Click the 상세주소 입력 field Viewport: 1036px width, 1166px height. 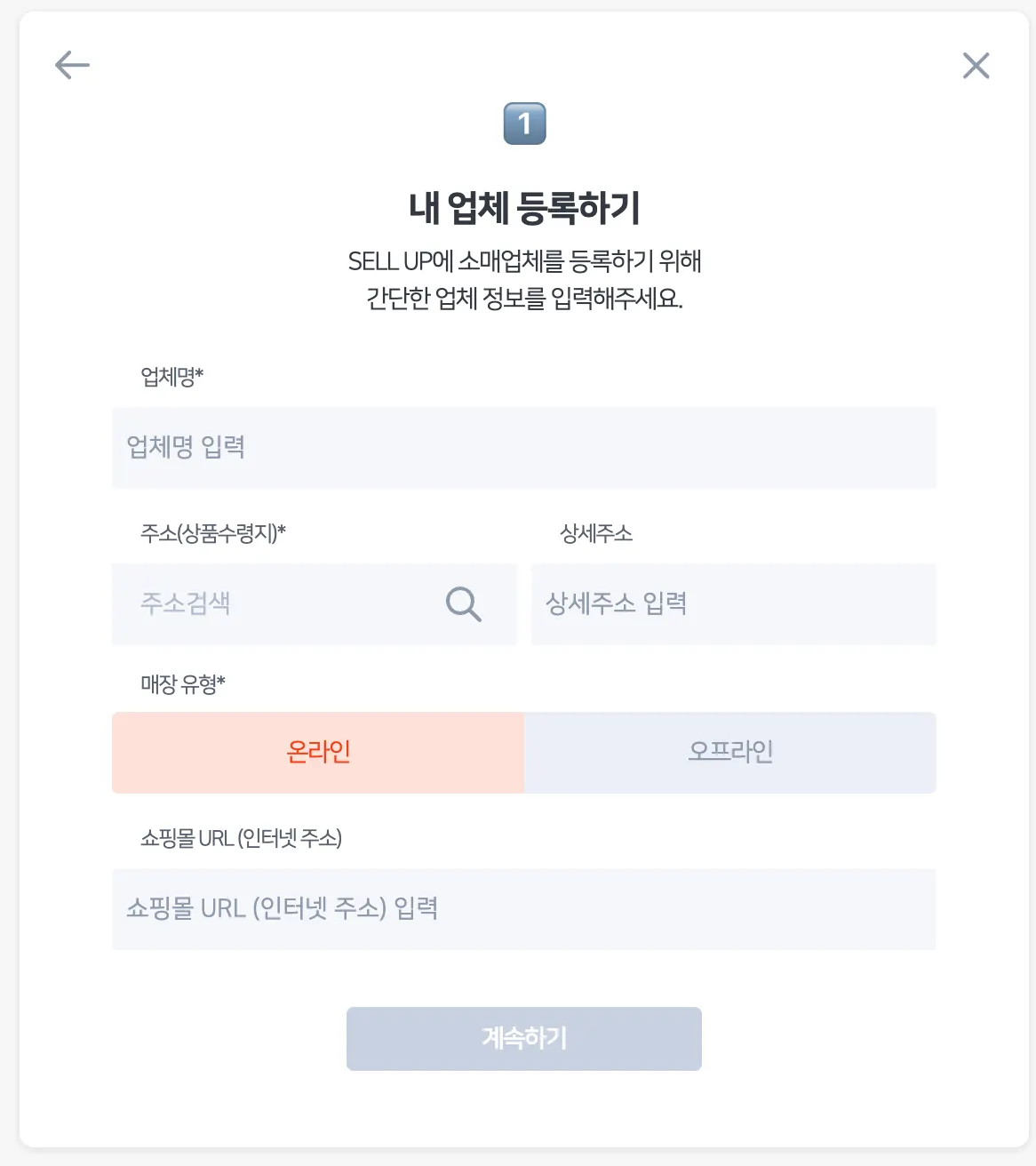pos(734,604)
